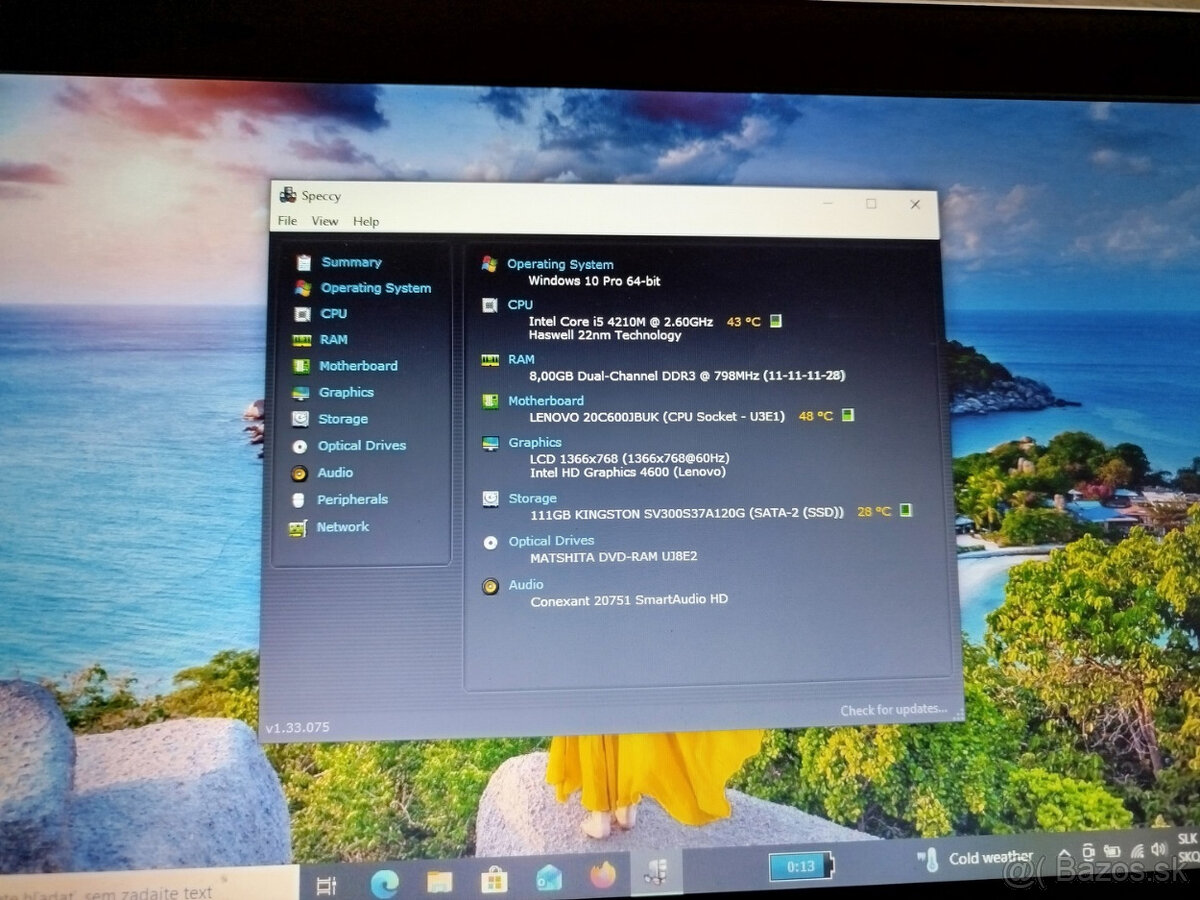Image resolution: width=1200 pixels, height=900 pixels.
Task: Open the volume icon in system tray
Action: coord(1158,849)
